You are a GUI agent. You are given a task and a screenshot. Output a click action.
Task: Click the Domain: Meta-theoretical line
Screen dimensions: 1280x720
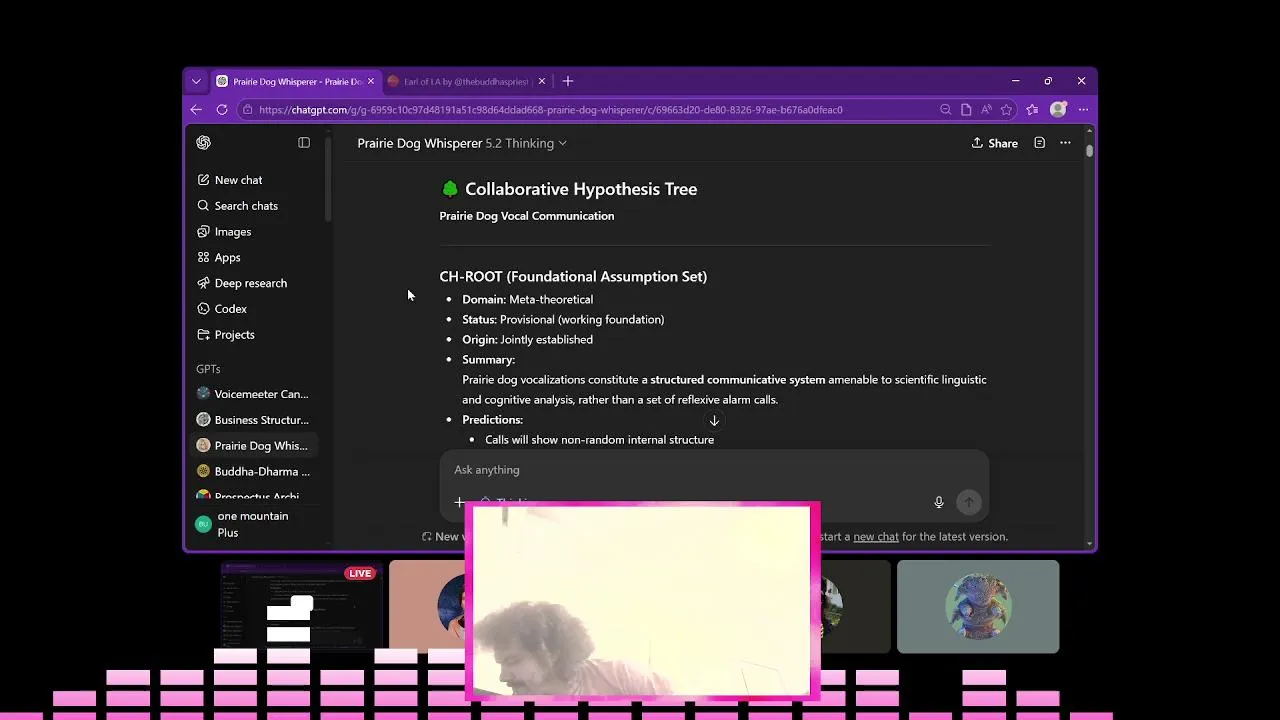[x=527, y=299]
